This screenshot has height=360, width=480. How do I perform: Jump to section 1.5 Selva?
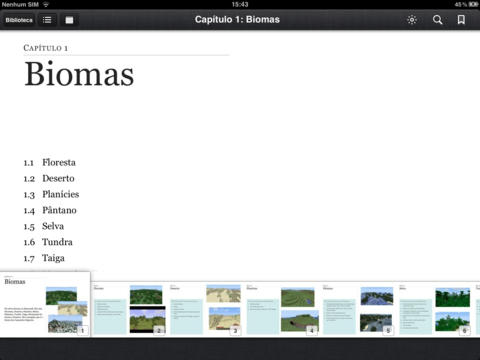(x=44, y=226)
